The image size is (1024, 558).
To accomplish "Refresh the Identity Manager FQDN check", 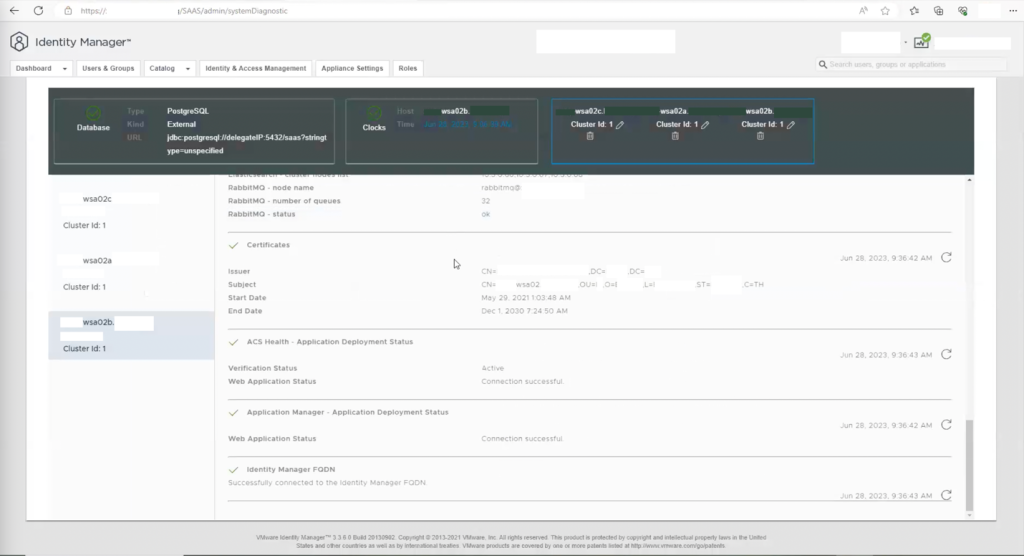I will click(946, 495).
